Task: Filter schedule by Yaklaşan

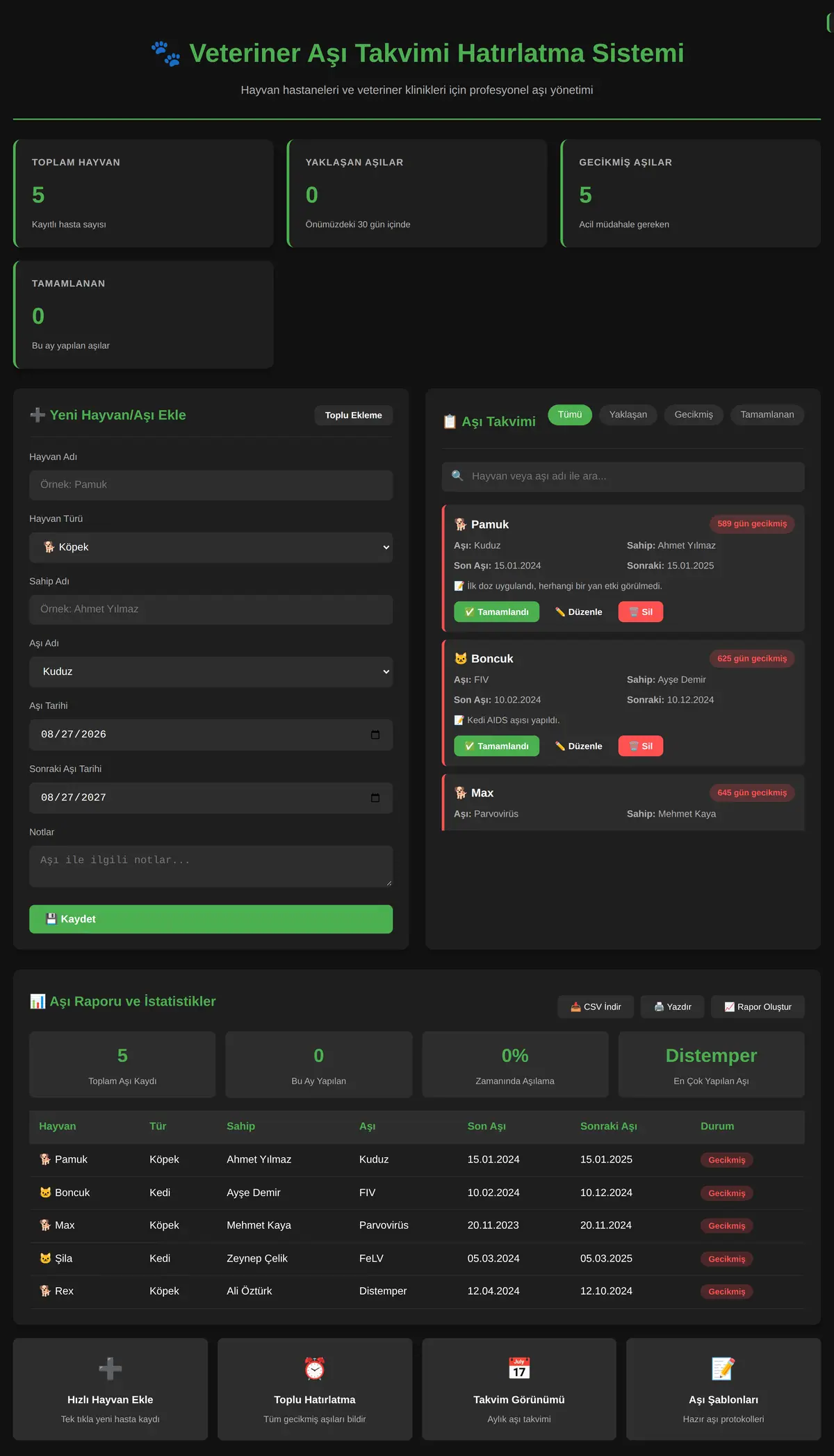Action: (x=628, y=415)
